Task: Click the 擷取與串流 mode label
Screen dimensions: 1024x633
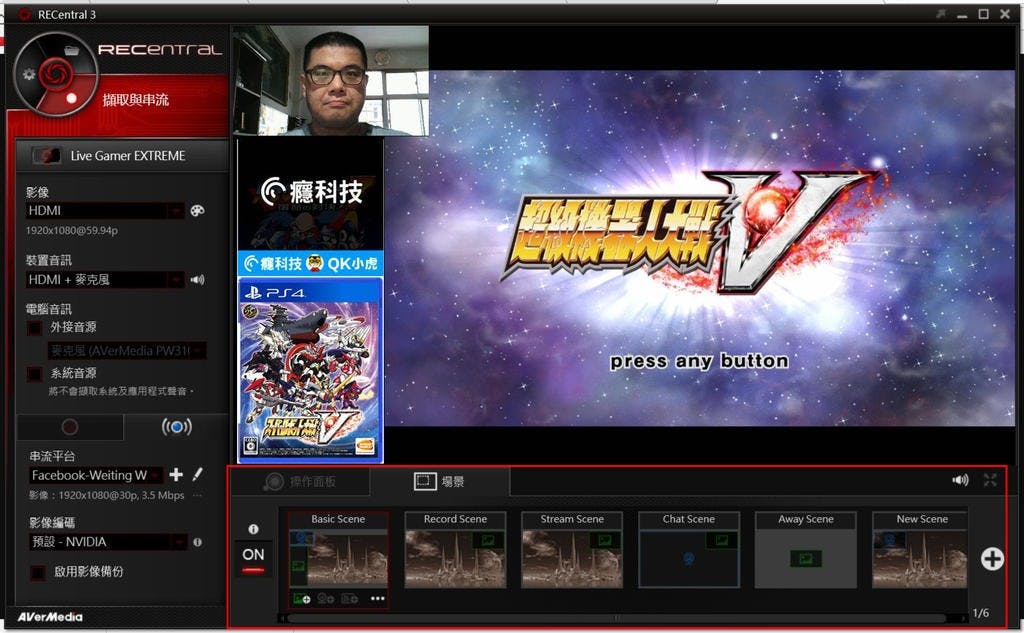Action: (x=136, y=99)
